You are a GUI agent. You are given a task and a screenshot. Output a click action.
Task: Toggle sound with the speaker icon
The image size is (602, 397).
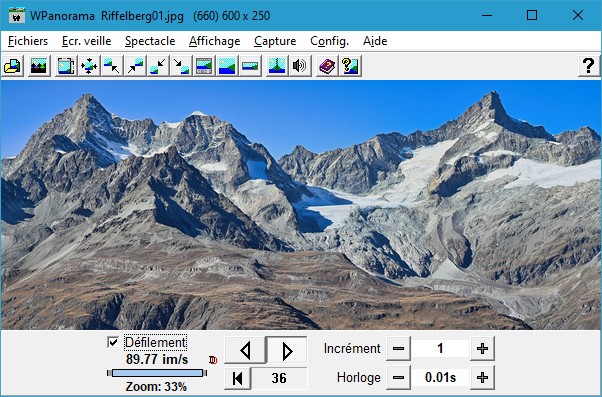coord(300,66)
